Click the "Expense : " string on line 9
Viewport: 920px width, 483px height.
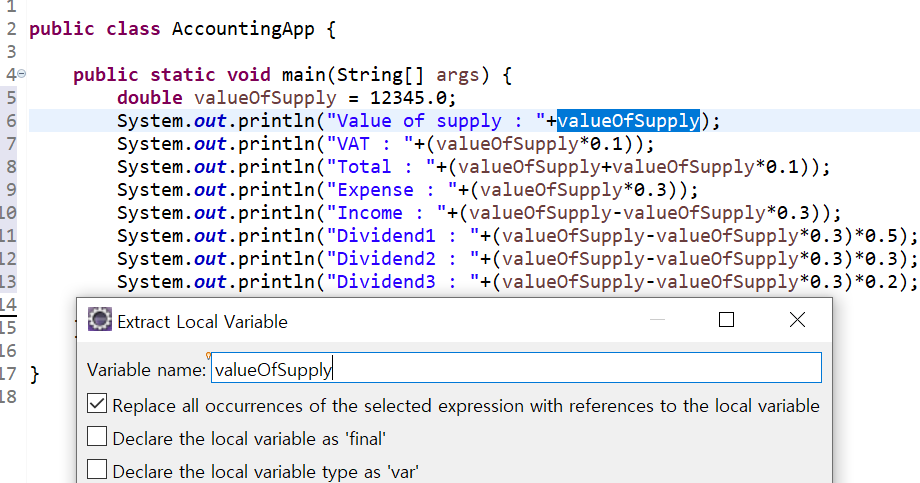click(x=393, y=190)
